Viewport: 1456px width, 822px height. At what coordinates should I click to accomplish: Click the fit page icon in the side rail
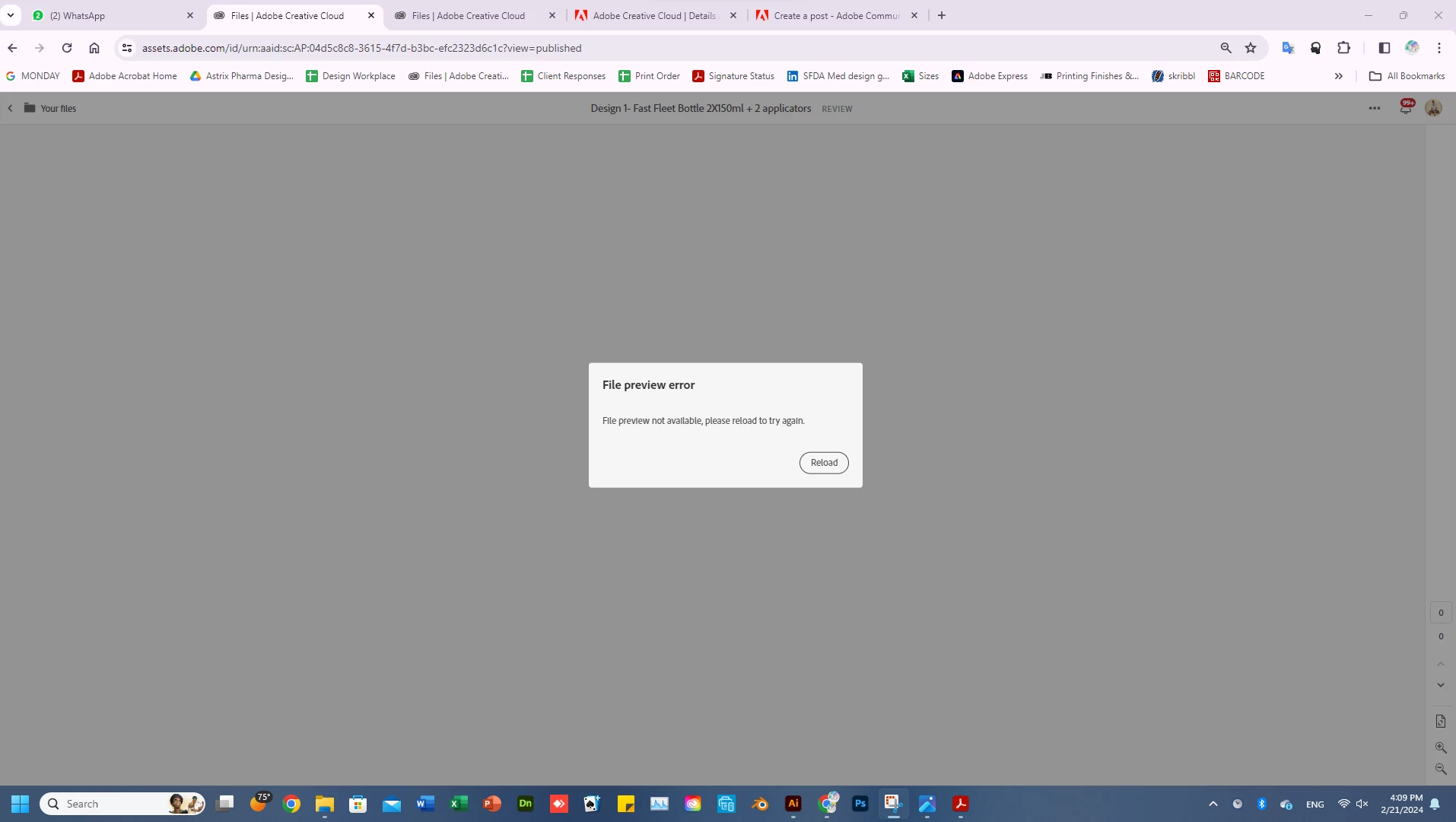(x=1441, y=722)
